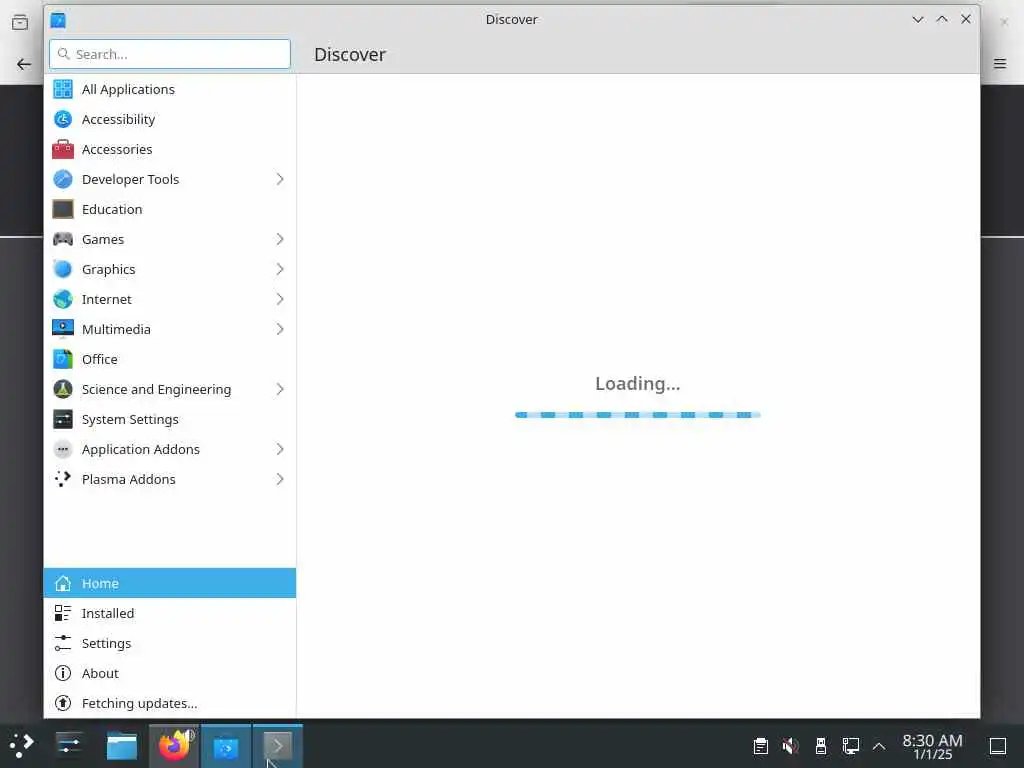Screen dimensions: 1024x768
Task: Click the archive icon in background window
Action: [x=20, y=23]
